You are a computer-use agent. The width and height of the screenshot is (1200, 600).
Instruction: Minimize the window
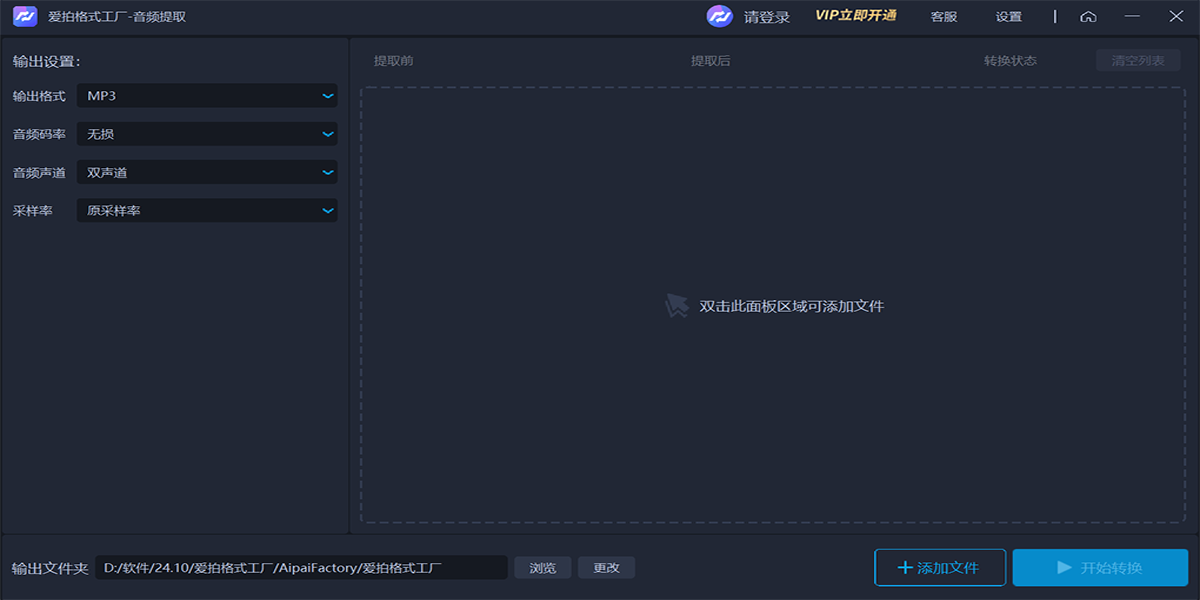pos(1132,17)
